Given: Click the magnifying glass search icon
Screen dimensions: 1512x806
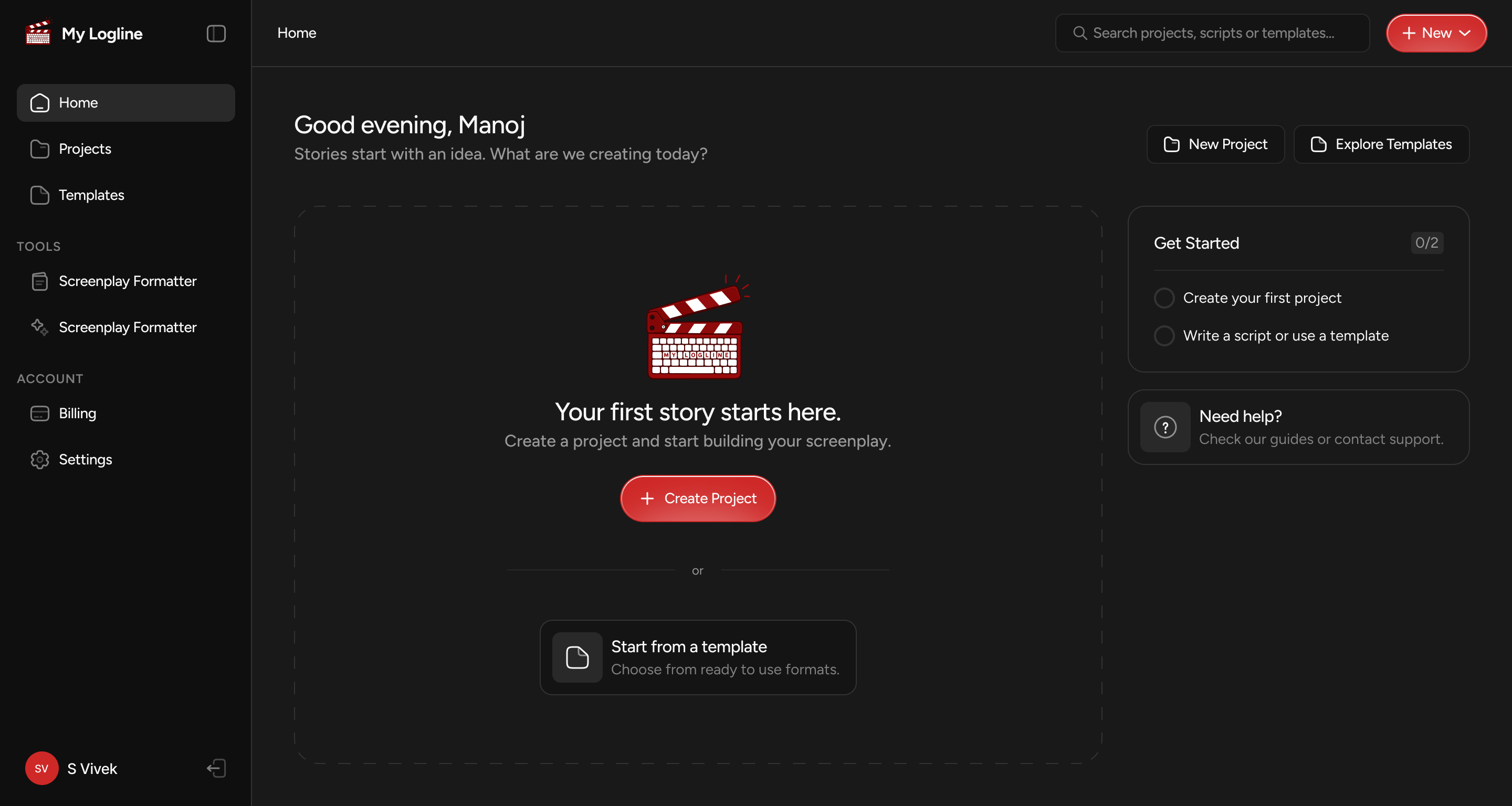Looking at the screenshot, I should pos(1080,33).
